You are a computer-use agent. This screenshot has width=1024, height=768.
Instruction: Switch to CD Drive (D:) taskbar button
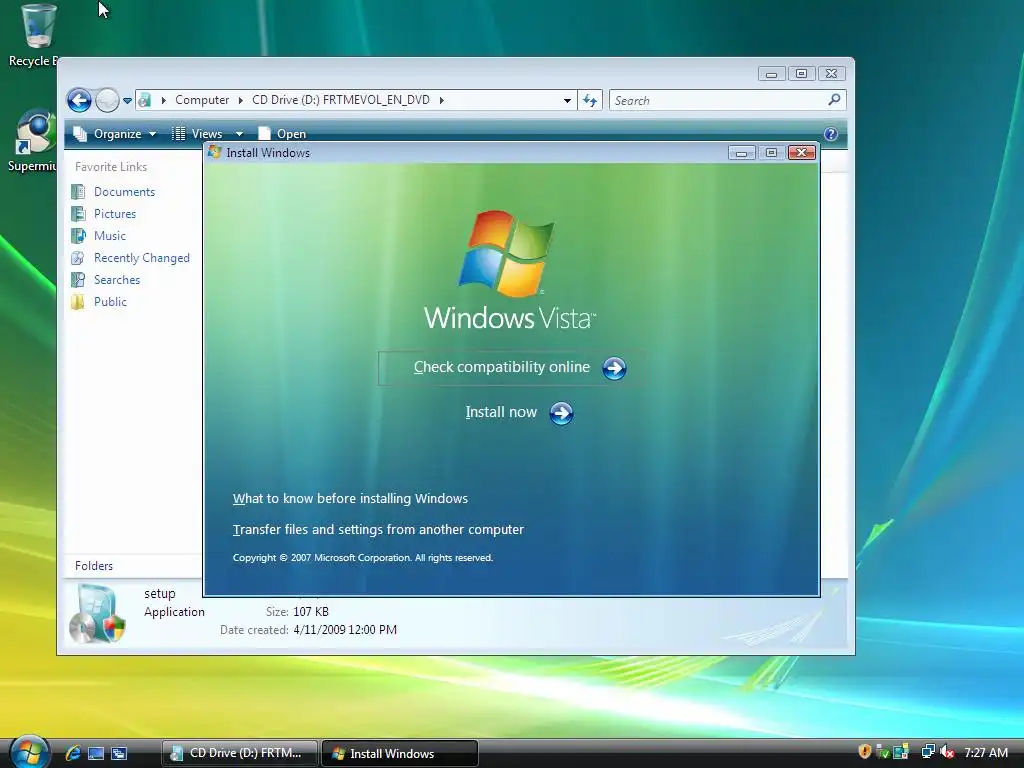point(240,753)
